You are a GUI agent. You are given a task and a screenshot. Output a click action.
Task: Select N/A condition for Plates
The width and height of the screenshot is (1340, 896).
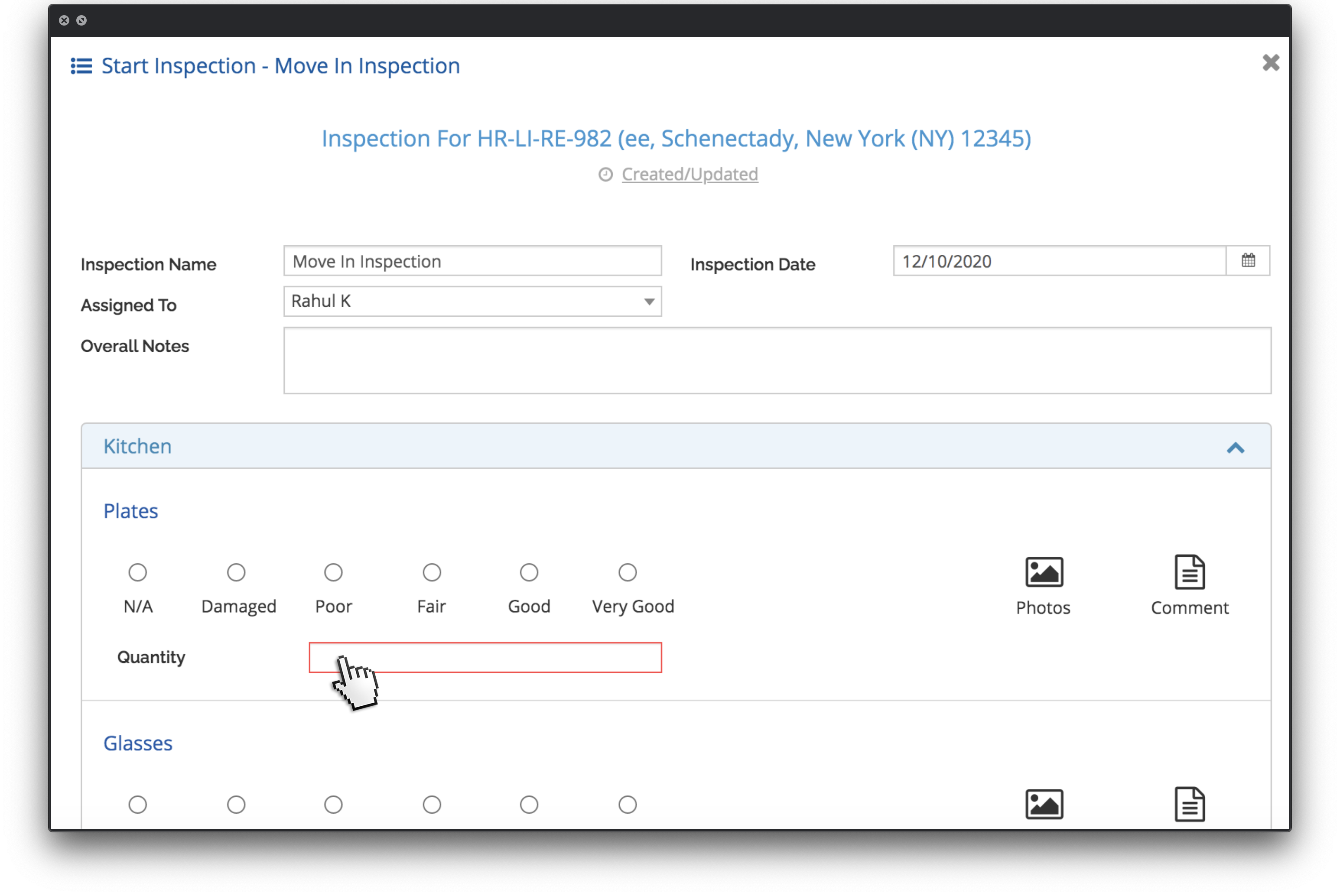click(x=138, y=572)
